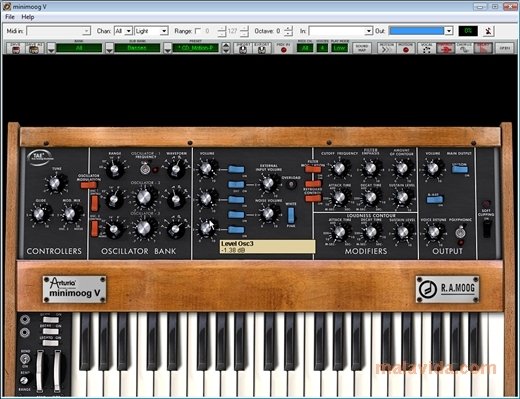Click the pitch bend wheel
Screen dimensions: 520x399
tap(40, 371)
